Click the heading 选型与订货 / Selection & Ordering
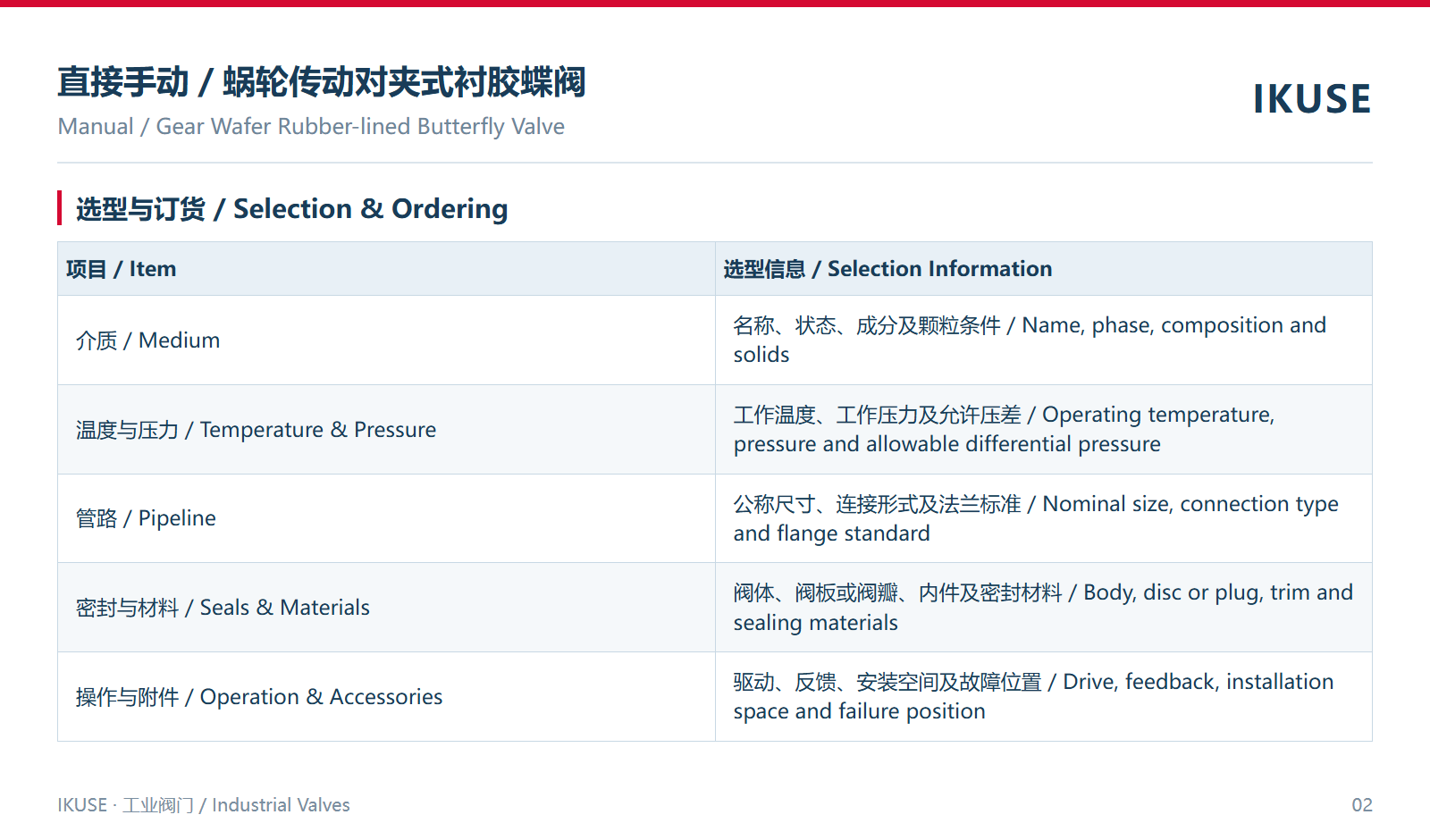Viewport: 1430px width, 840px height. click(x=291, y=209)
